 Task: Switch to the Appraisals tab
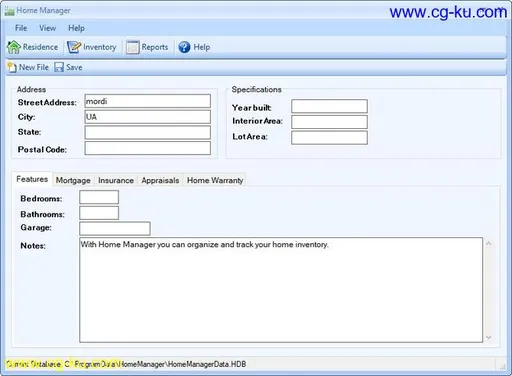[160, 180]
